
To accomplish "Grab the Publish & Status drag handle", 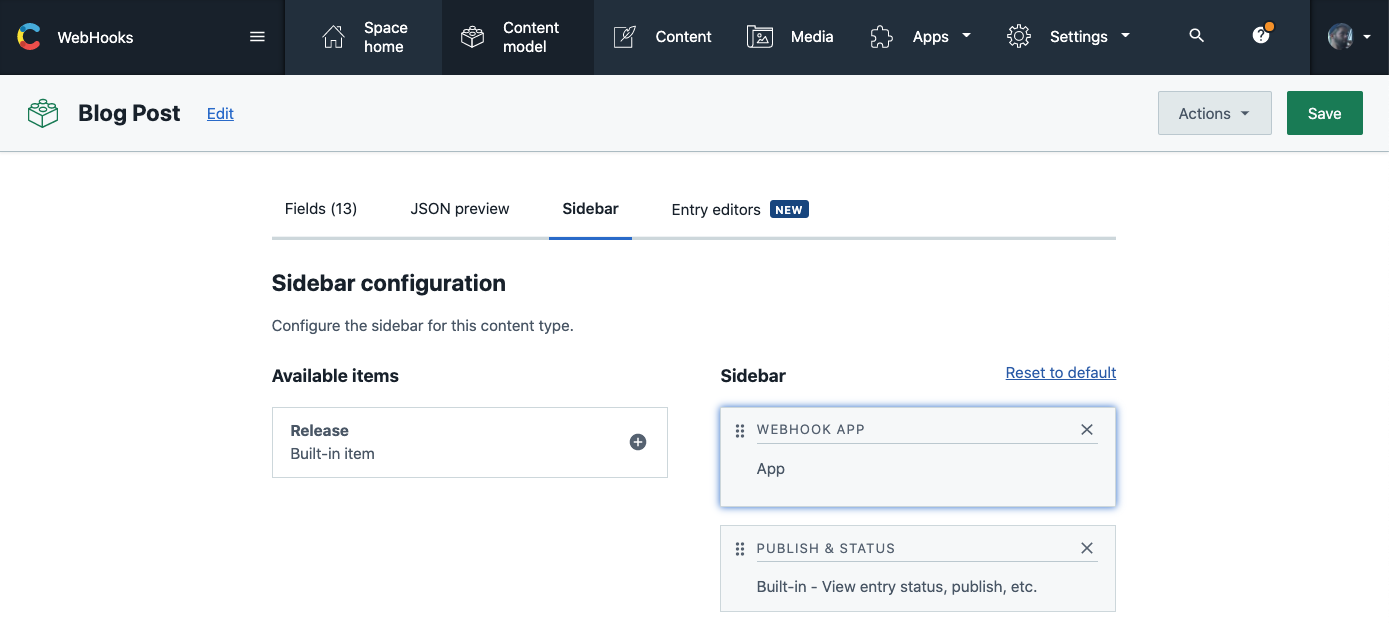I will [740, 549].
